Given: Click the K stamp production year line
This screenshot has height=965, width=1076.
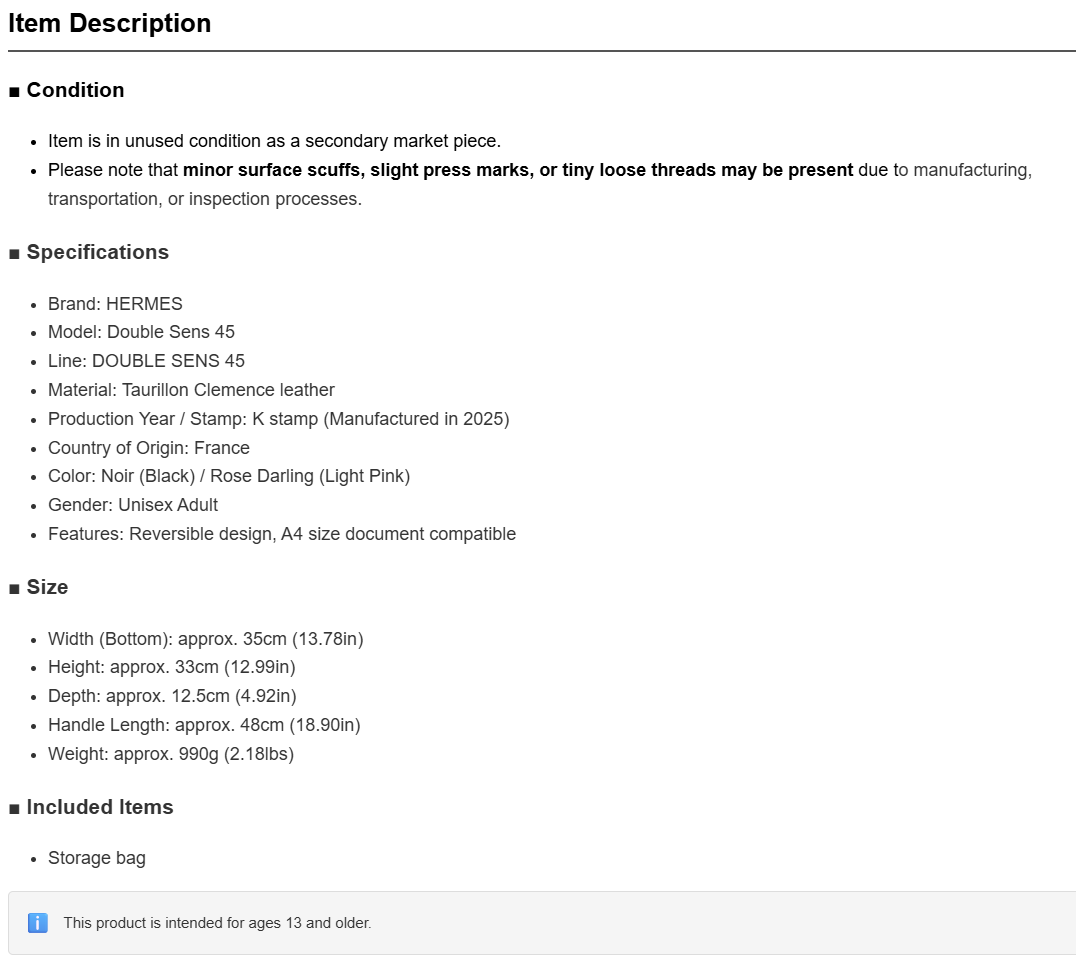Looking at the screenshot, I should [279, 419].
